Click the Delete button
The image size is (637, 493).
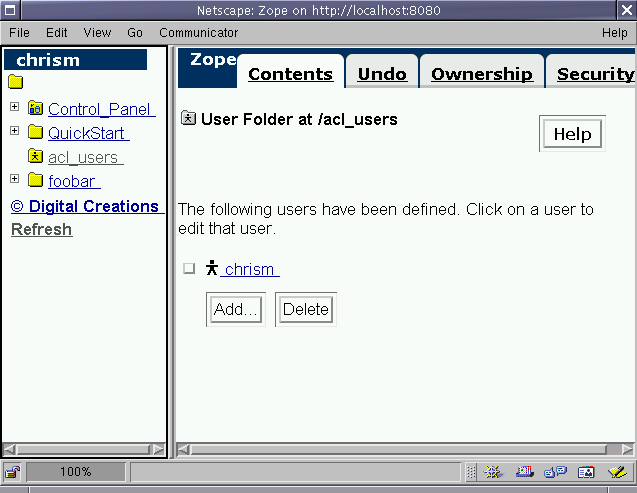pos(306,309)
